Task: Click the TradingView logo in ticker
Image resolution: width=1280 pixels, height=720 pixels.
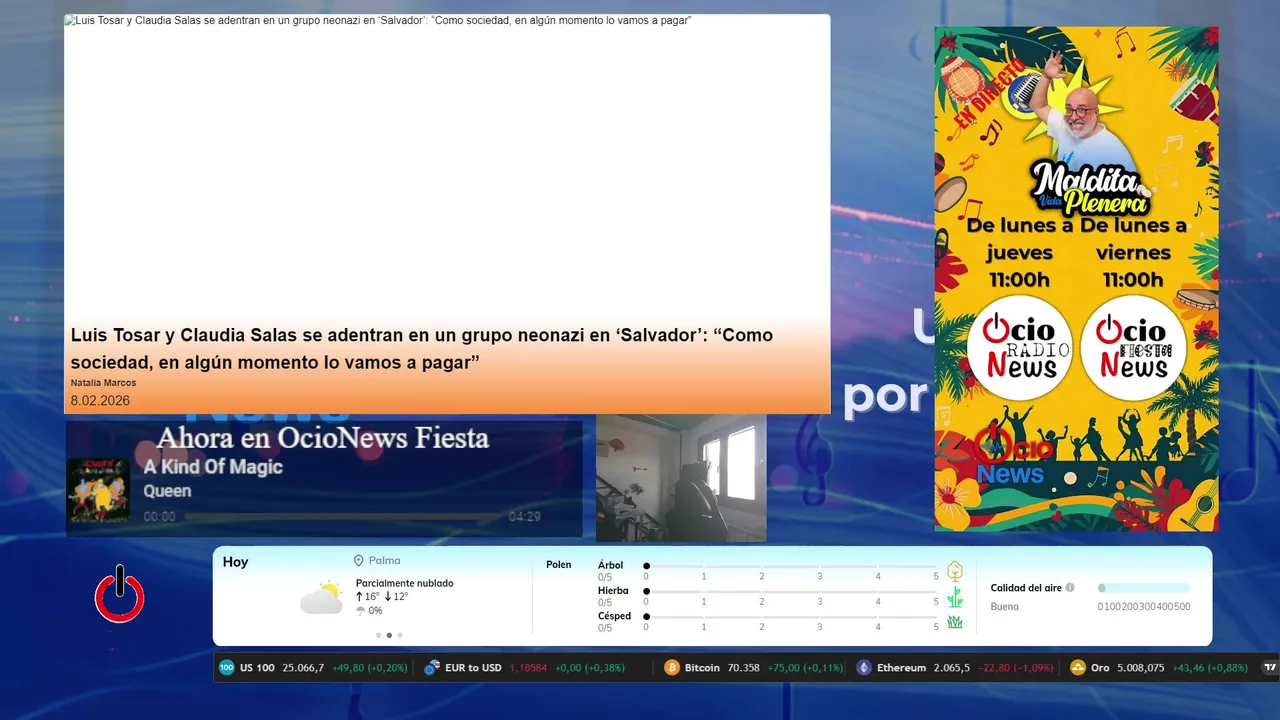Action: pyautogui.click(x=1271, y=668)
